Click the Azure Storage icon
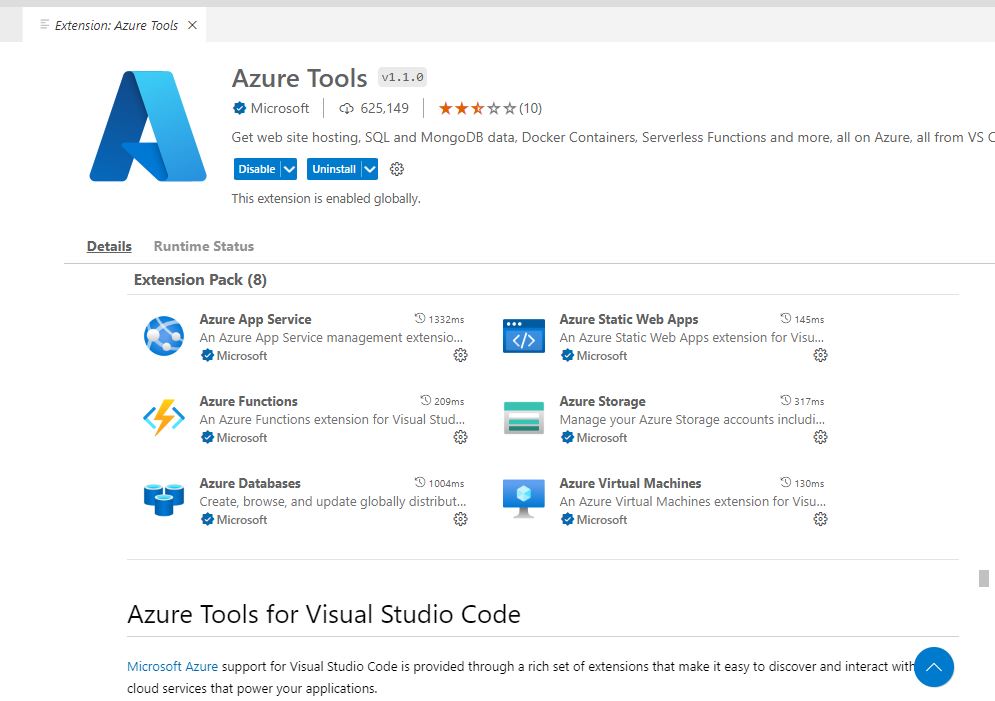The image size is (995, 701). [x=524, y=417]
